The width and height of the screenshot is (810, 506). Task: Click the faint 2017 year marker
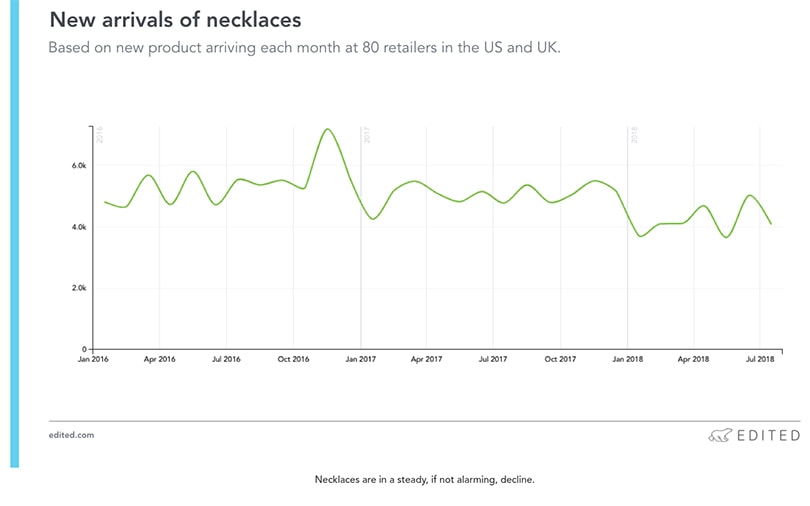click(367, 135)
